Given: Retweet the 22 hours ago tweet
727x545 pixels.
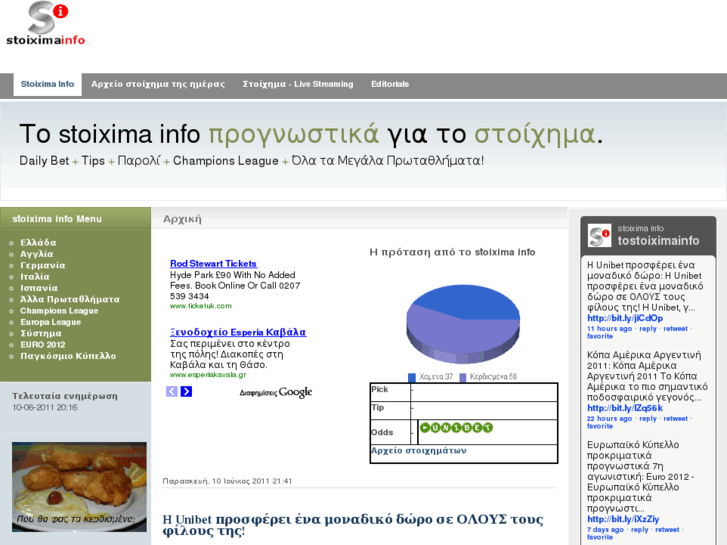Looking at the screenshot, I should point(676,418).
